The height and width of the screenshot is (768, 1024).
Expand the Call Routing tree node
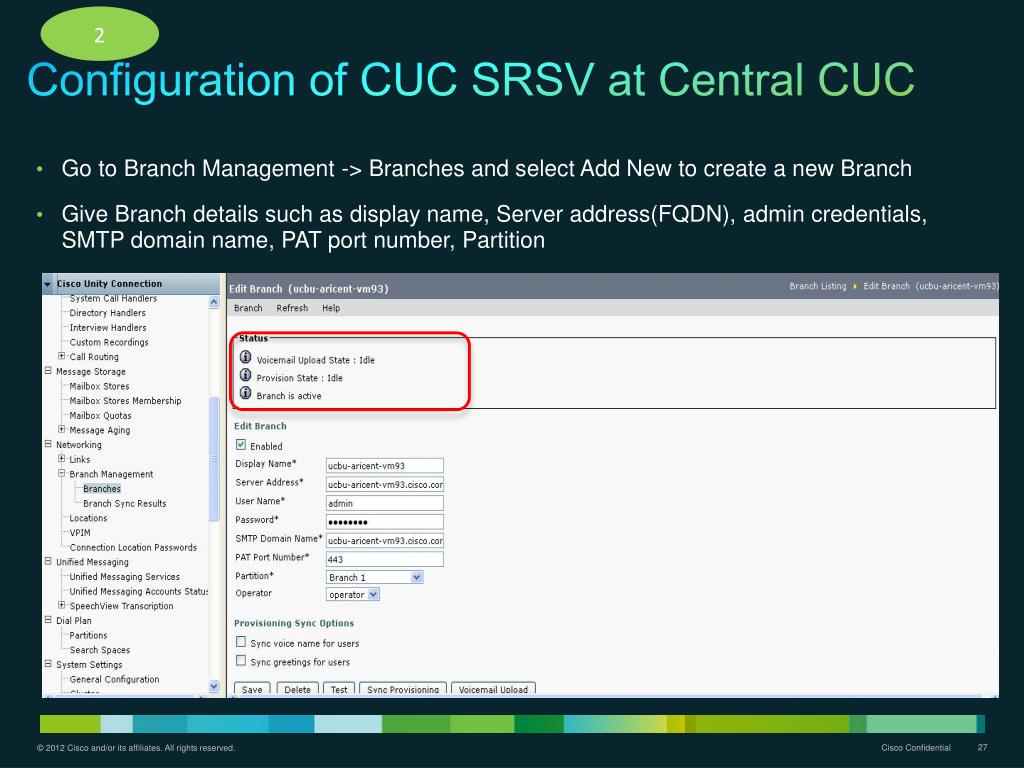tap(61, 357)
